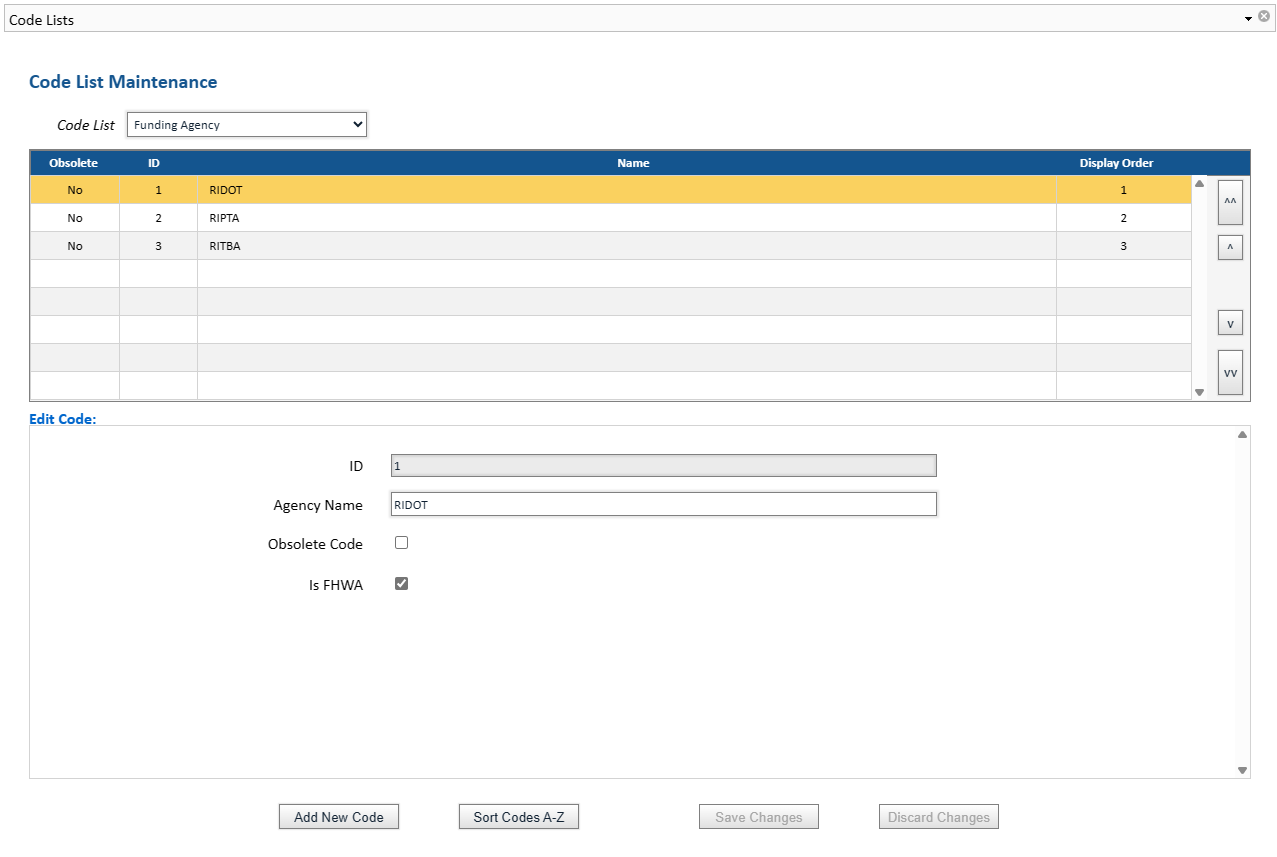This screenshot has width=1277, height=857.
Task: Click the disabled ID field
Action: 664,465
